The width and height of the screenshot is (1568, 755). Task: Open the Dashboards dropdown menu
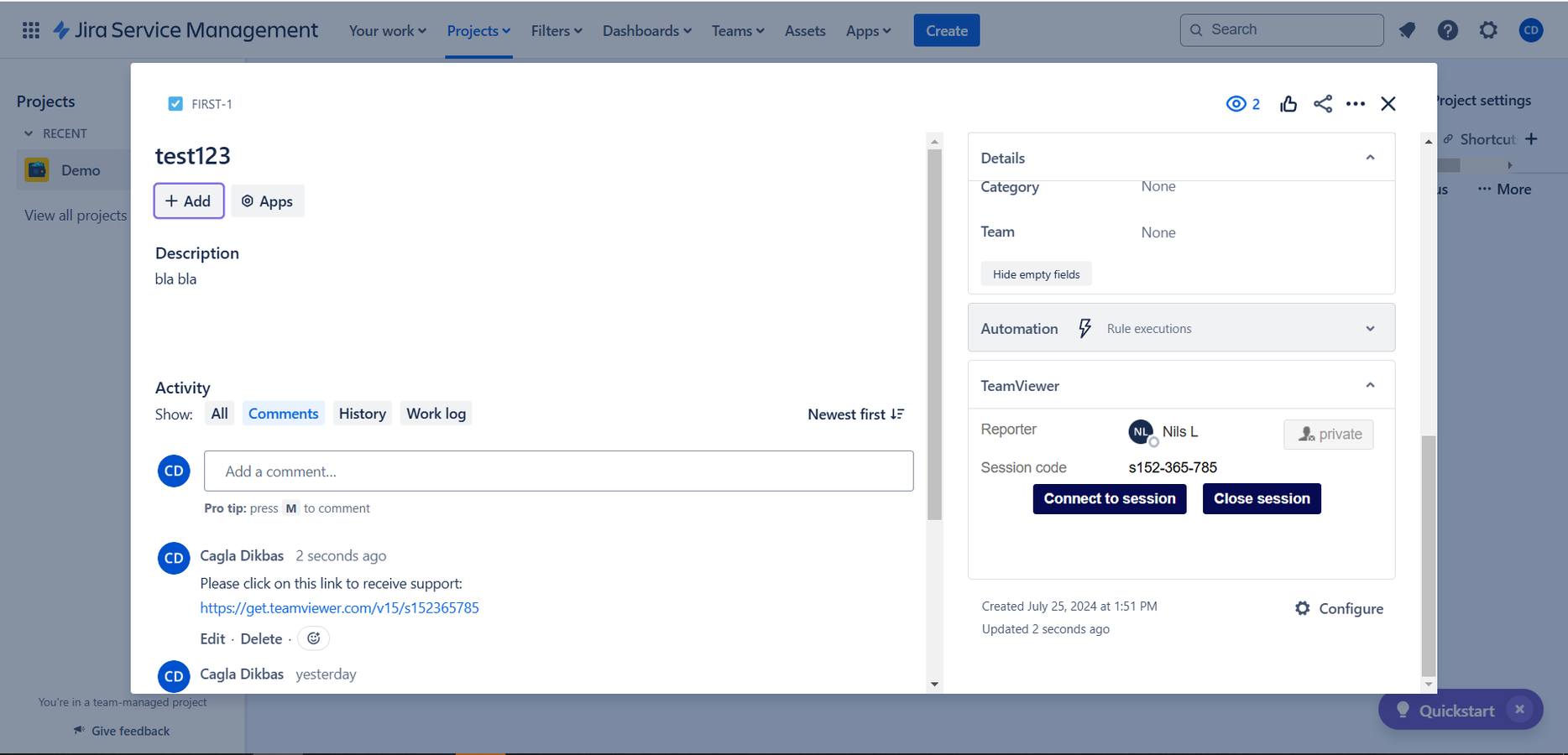click(647, 31)
